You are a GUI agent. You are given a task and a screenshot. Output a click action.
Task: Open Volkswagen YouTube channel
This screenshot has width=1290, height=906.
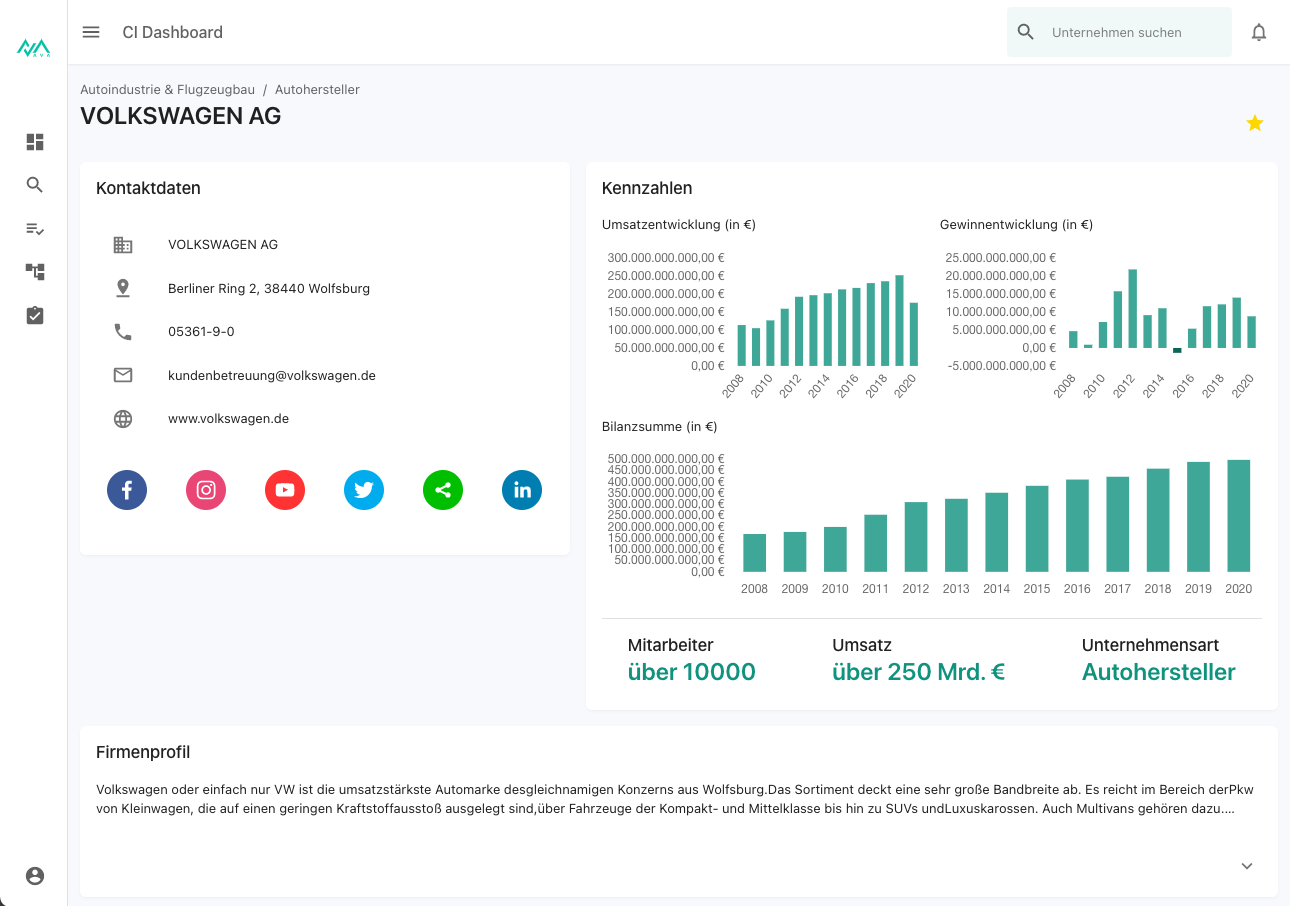285,490
